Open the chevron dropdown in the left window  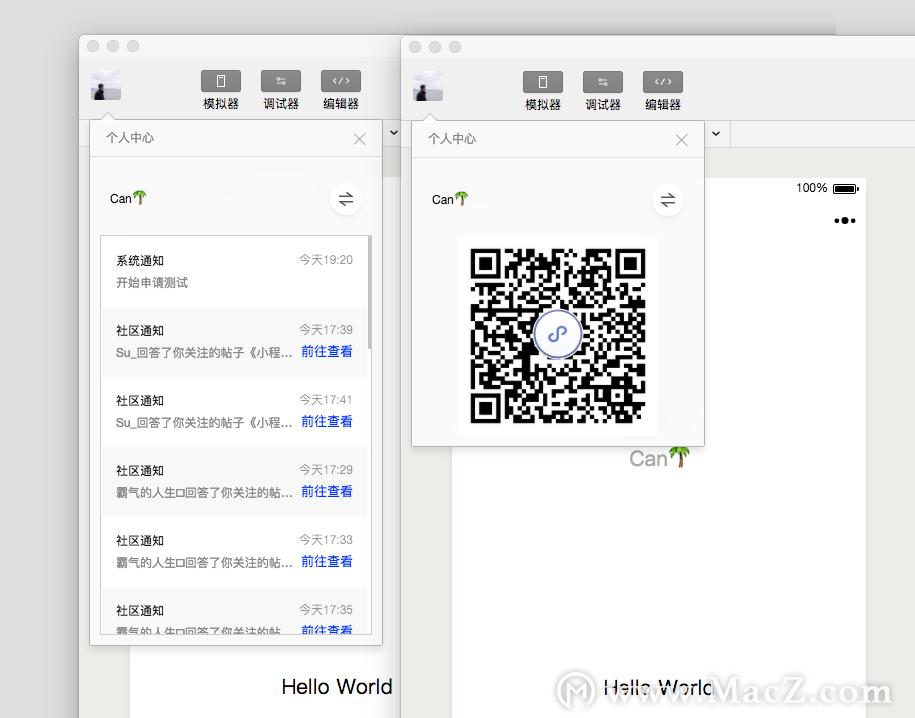click(392, 132)
